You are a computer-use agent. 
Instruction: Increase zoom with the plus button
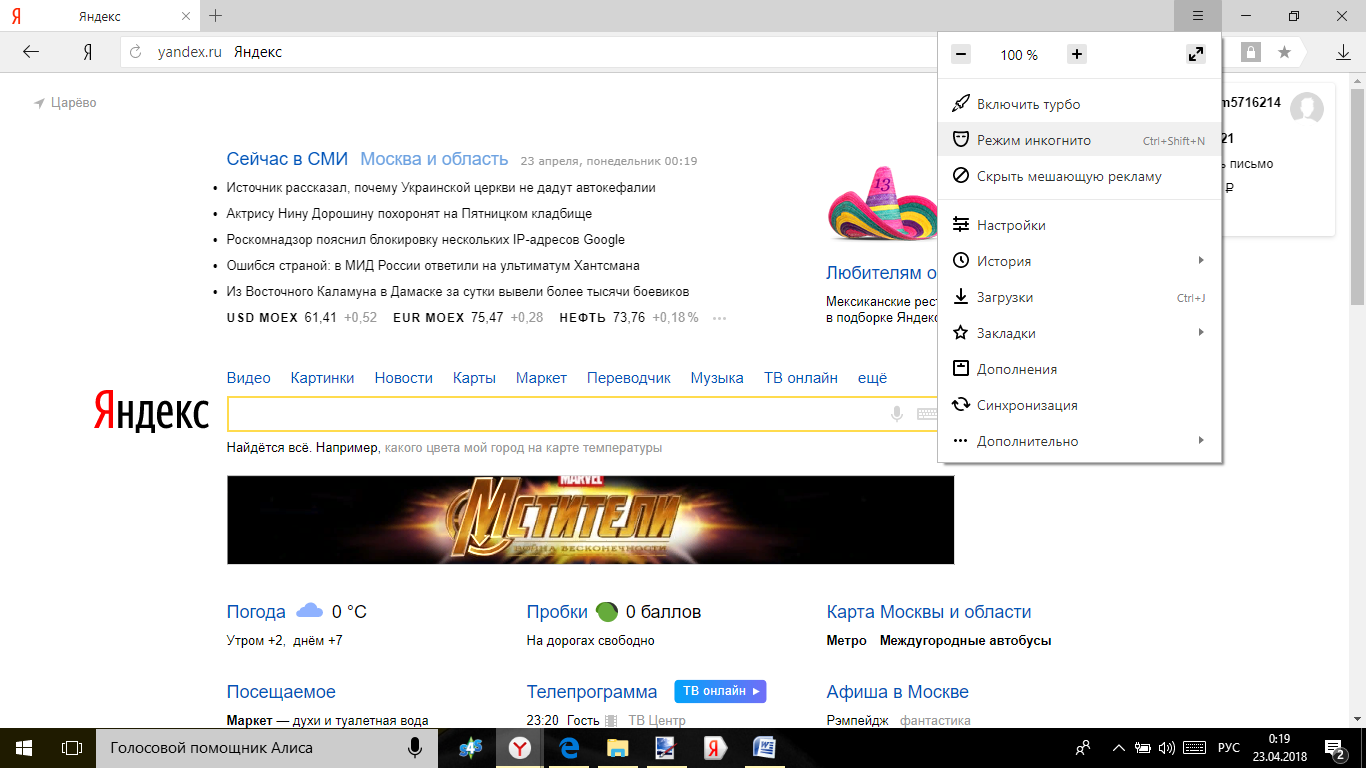[x=1077, y=54]
